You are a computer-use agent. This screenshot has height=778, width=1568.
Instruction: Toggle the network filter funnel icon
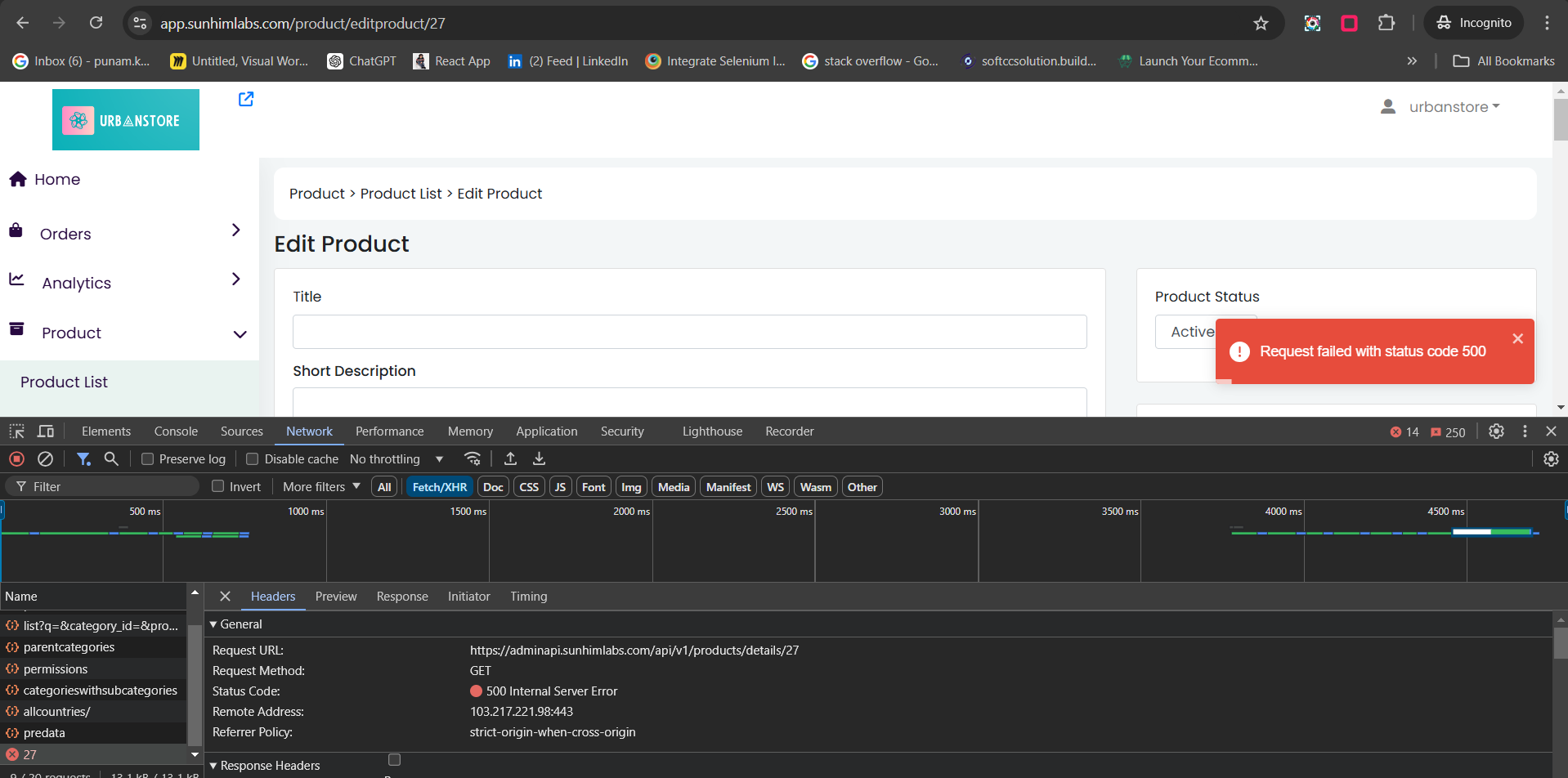coord(83,459)
